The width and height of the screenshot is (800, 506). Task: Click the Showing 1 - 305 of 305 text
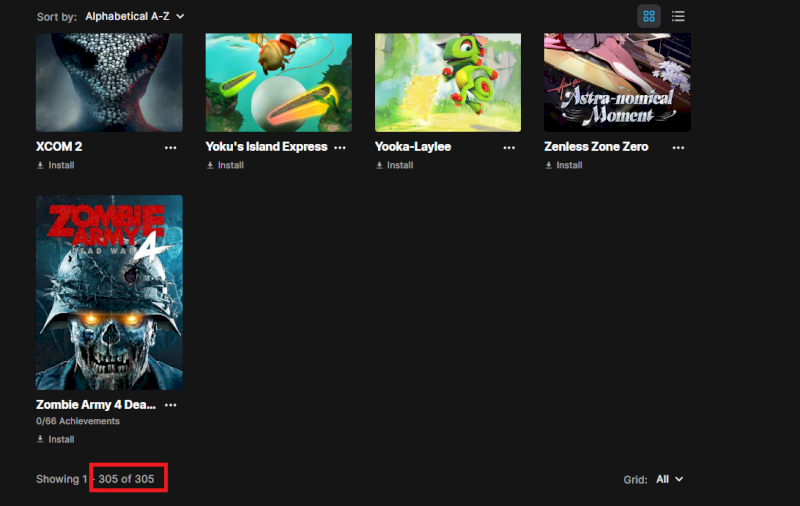[x=95, y=479]
